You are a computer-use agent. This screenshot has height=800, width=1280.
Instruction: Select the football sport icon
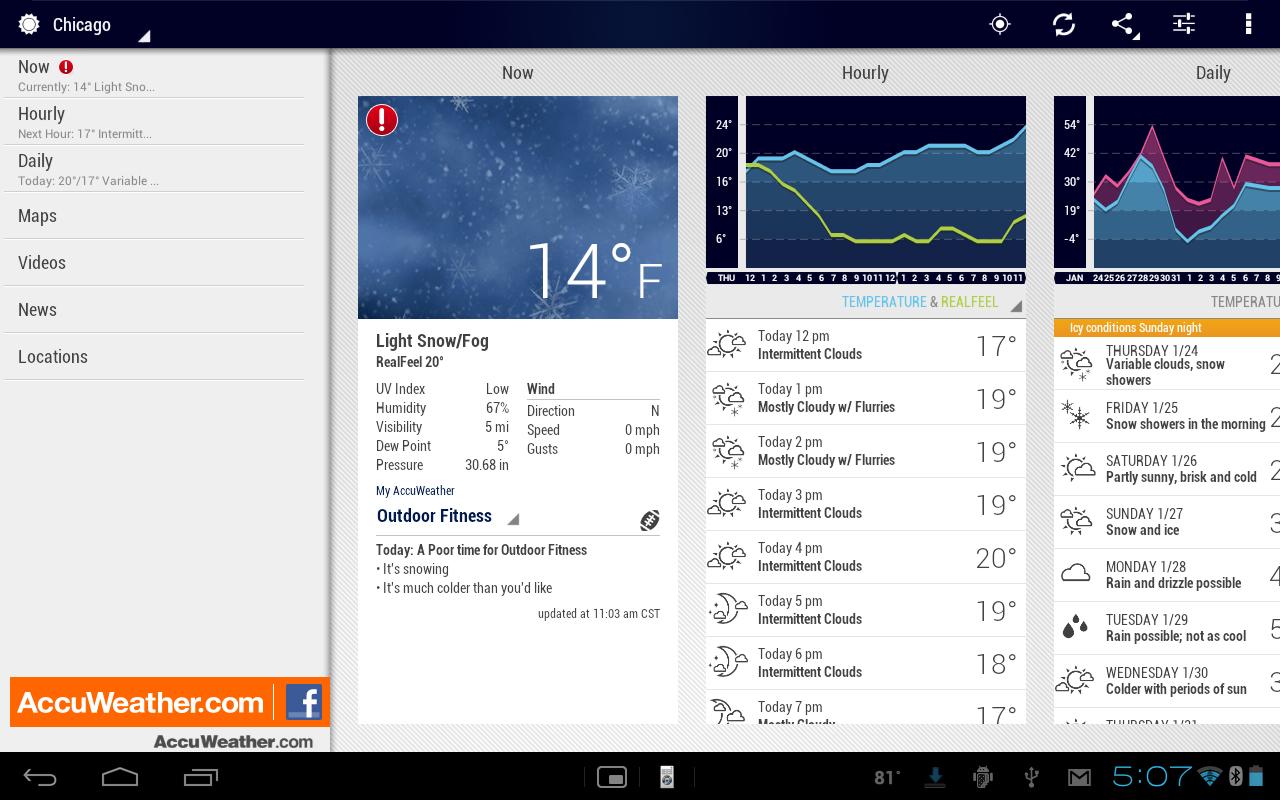click(x=649, y=519)
